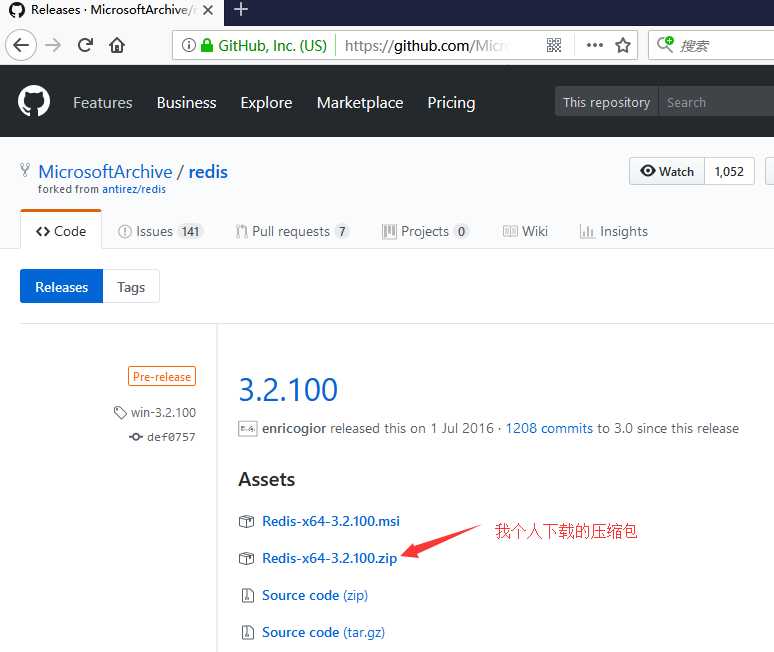Open Pricing in GitHub header
Screen dimensions: 774x652
coord(451,103)
